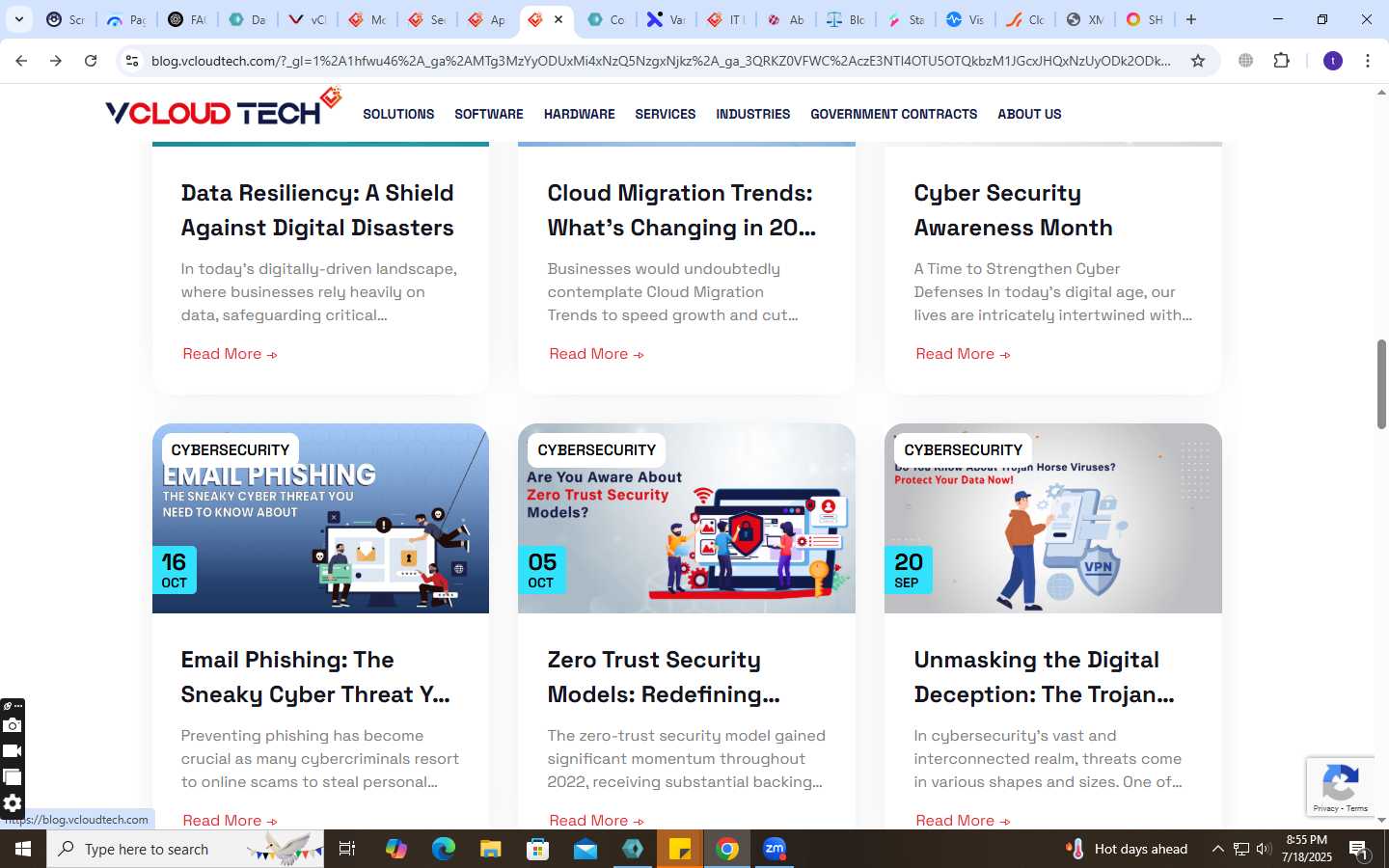Switch to the 'Var' tab
Screen dimensions: 1389x868
666,19
